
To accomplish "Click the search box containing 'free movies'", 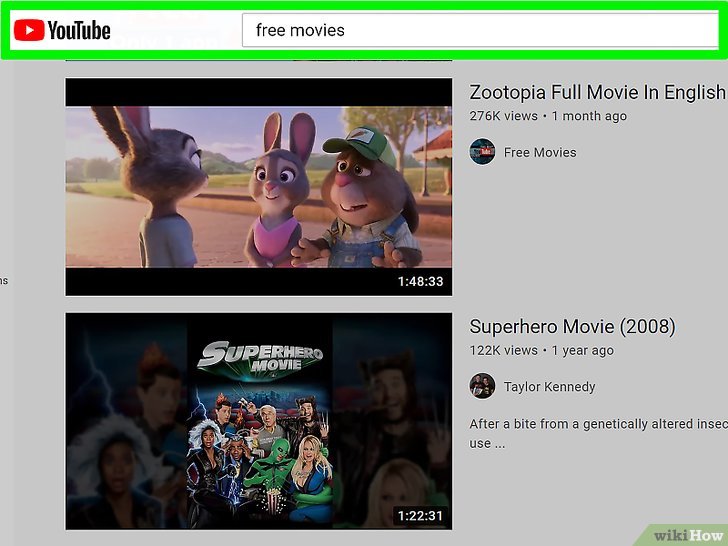I will (x=480, y=30).
